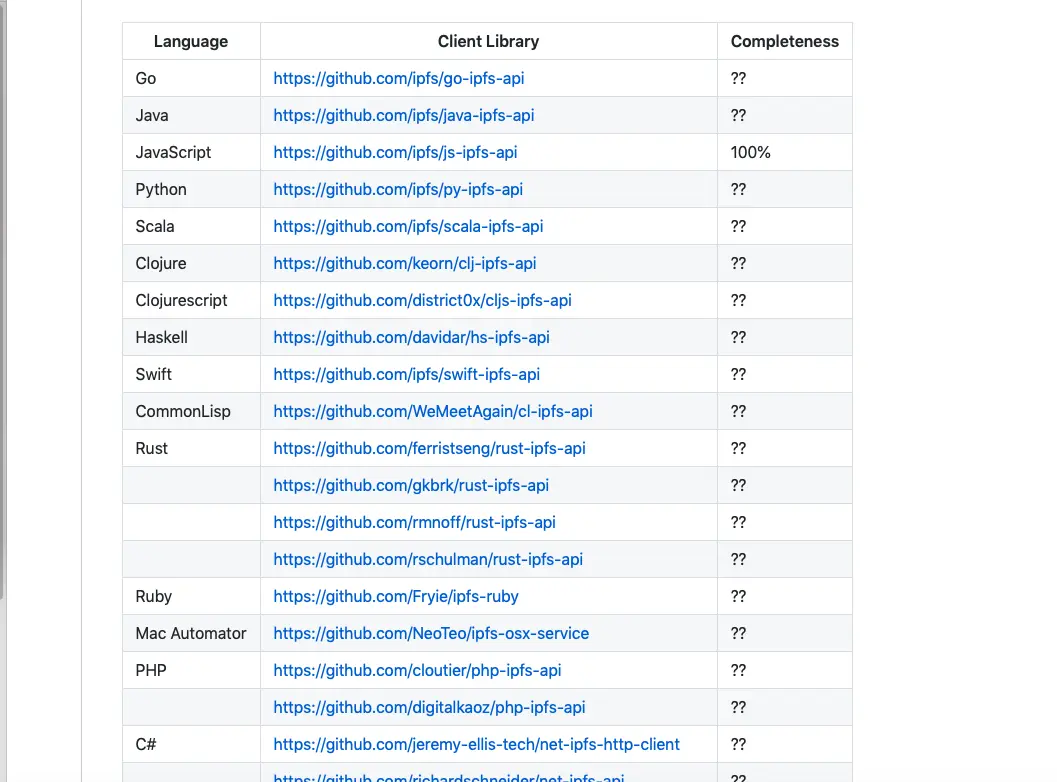Click the 100% completeness cell for JavaScript
Image resolution: width=1057 pixels, height=782 pixels.
click(x=751, y=152)
